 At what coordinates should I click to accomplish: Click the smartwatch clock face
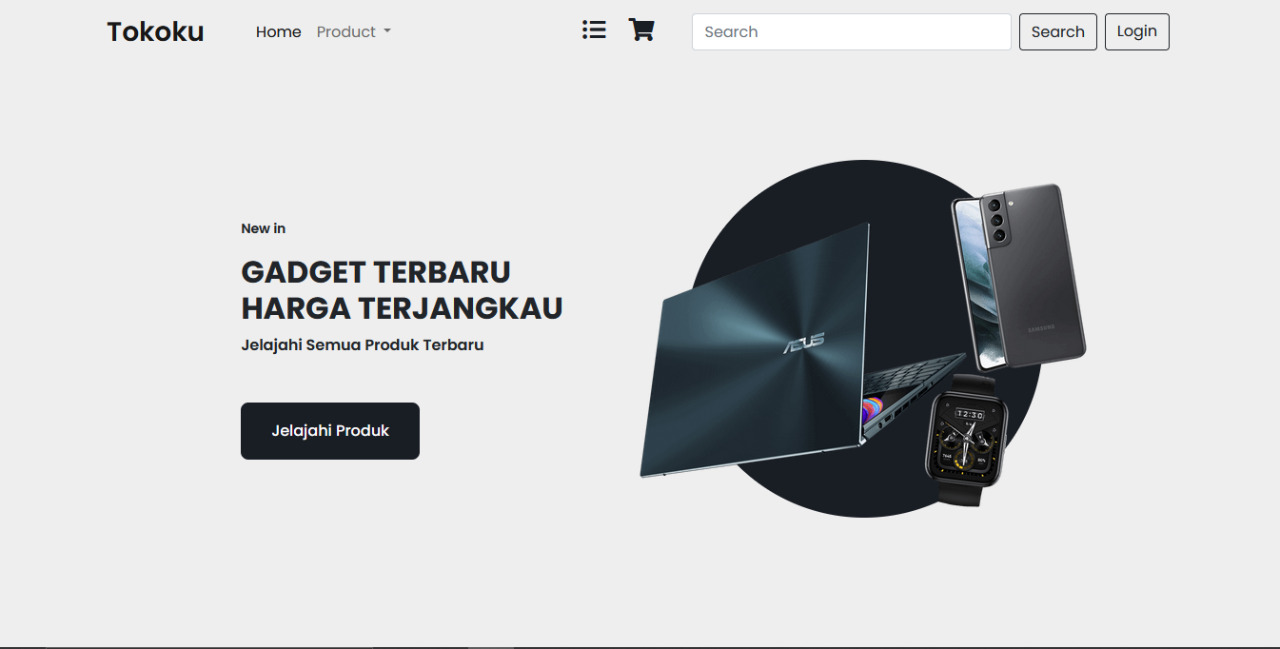point(968,437)
